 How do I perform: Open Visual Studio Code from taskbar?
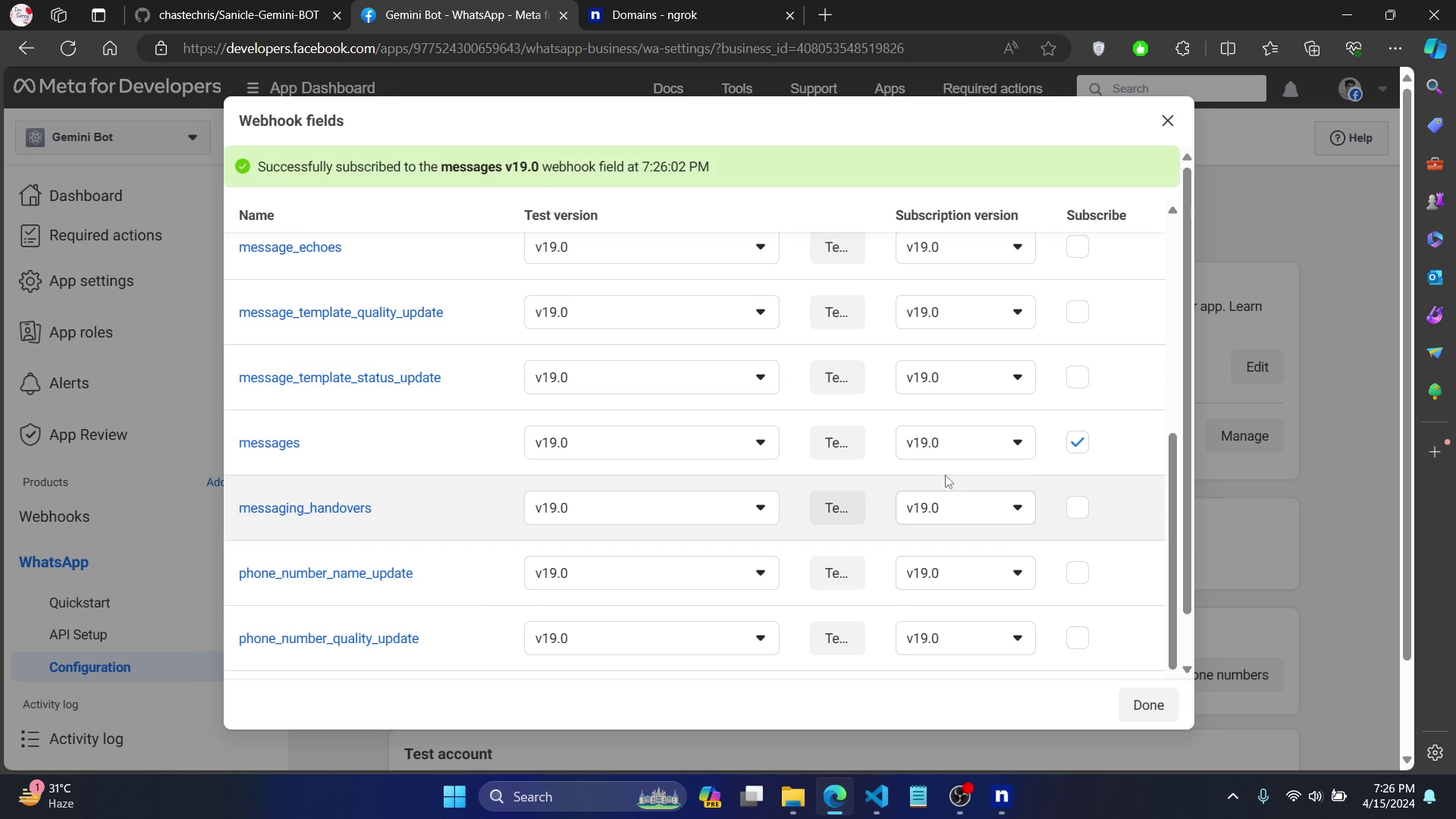(x=876, y=796)
